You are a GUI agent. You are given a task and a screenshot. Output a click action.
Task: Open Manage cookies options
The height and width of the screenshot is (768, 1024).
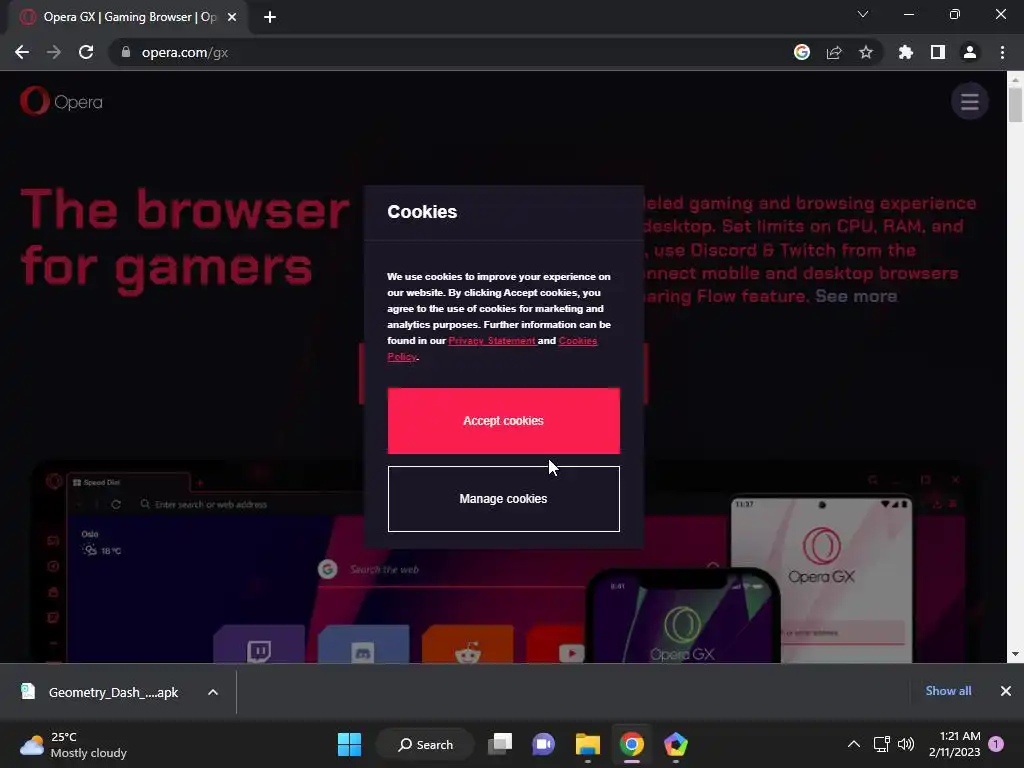click(x=504, y=499)
